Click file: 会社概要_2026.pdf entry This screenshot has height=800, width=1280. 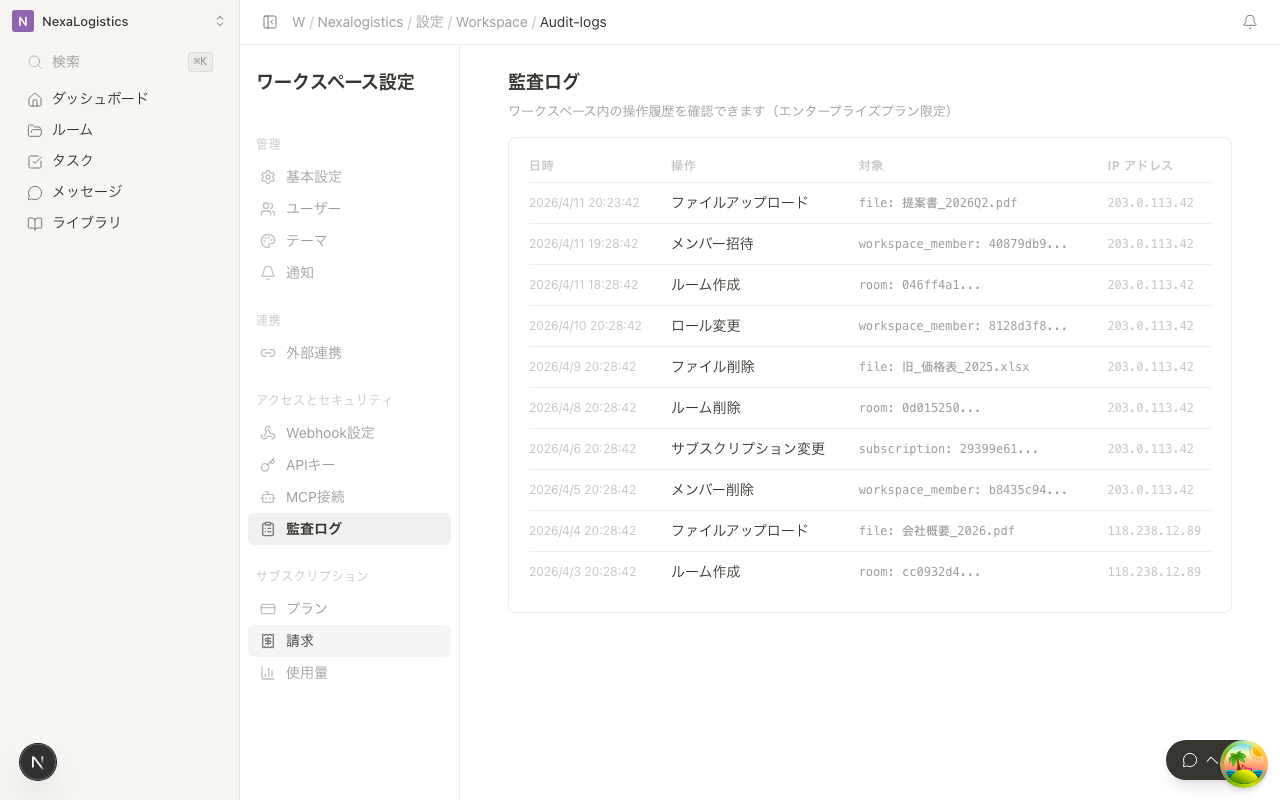click(x=937, y=531)
